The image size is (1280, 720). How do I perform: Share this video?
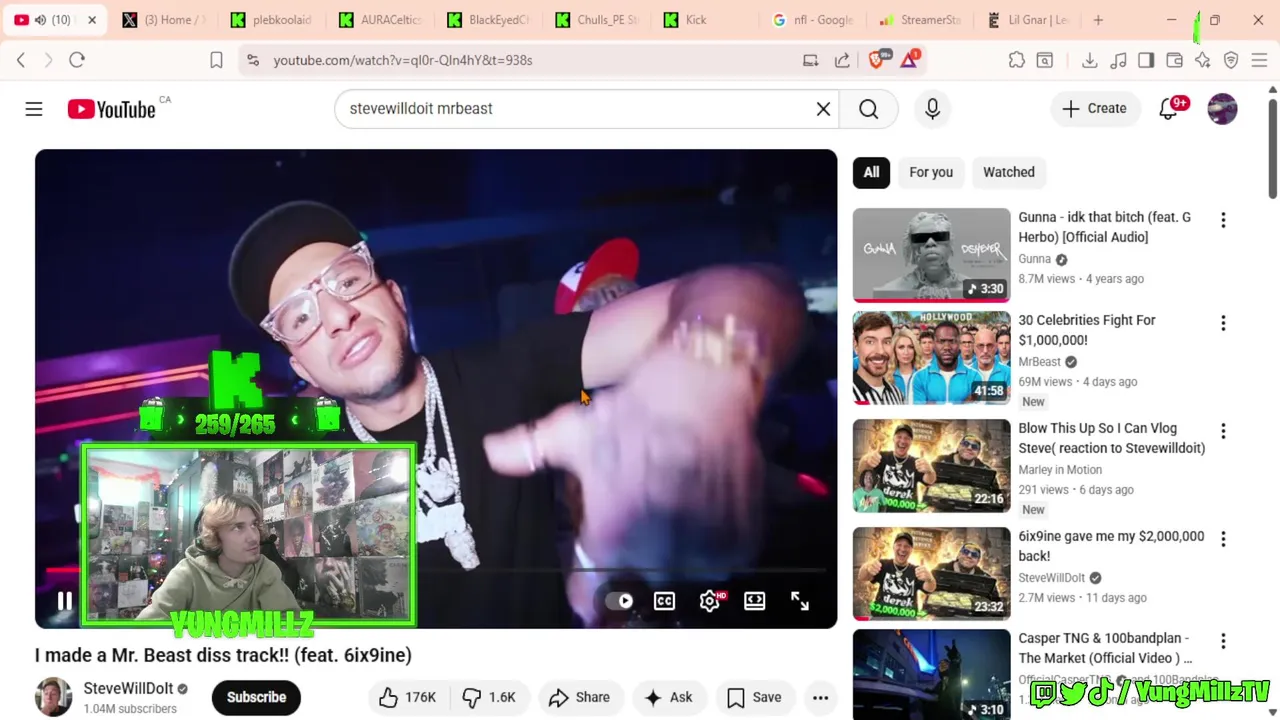click(579, 697)
